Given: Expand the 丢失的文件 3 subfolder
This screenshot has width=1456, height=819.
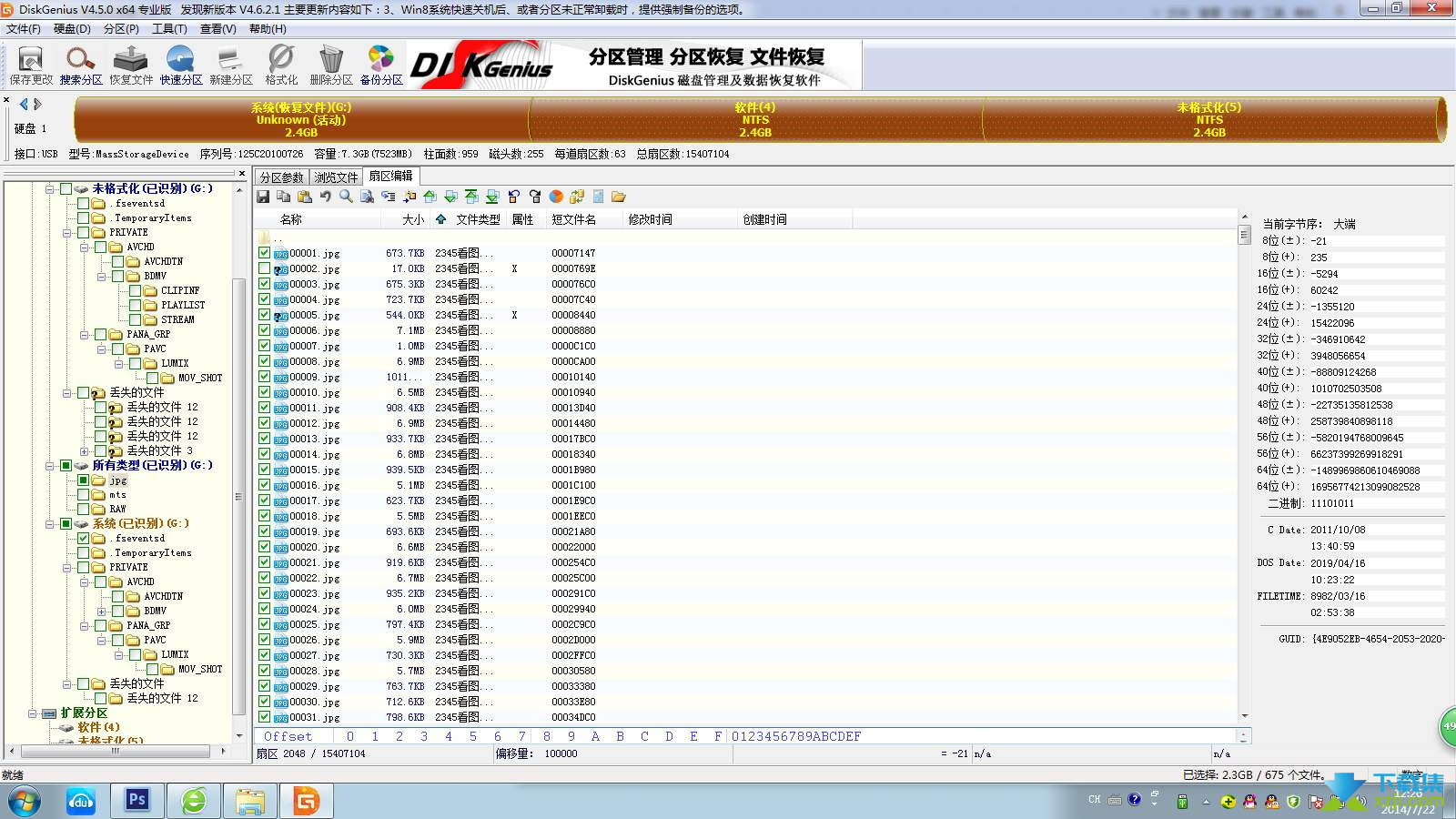Looking at the screenshot, I should point(85,450).
